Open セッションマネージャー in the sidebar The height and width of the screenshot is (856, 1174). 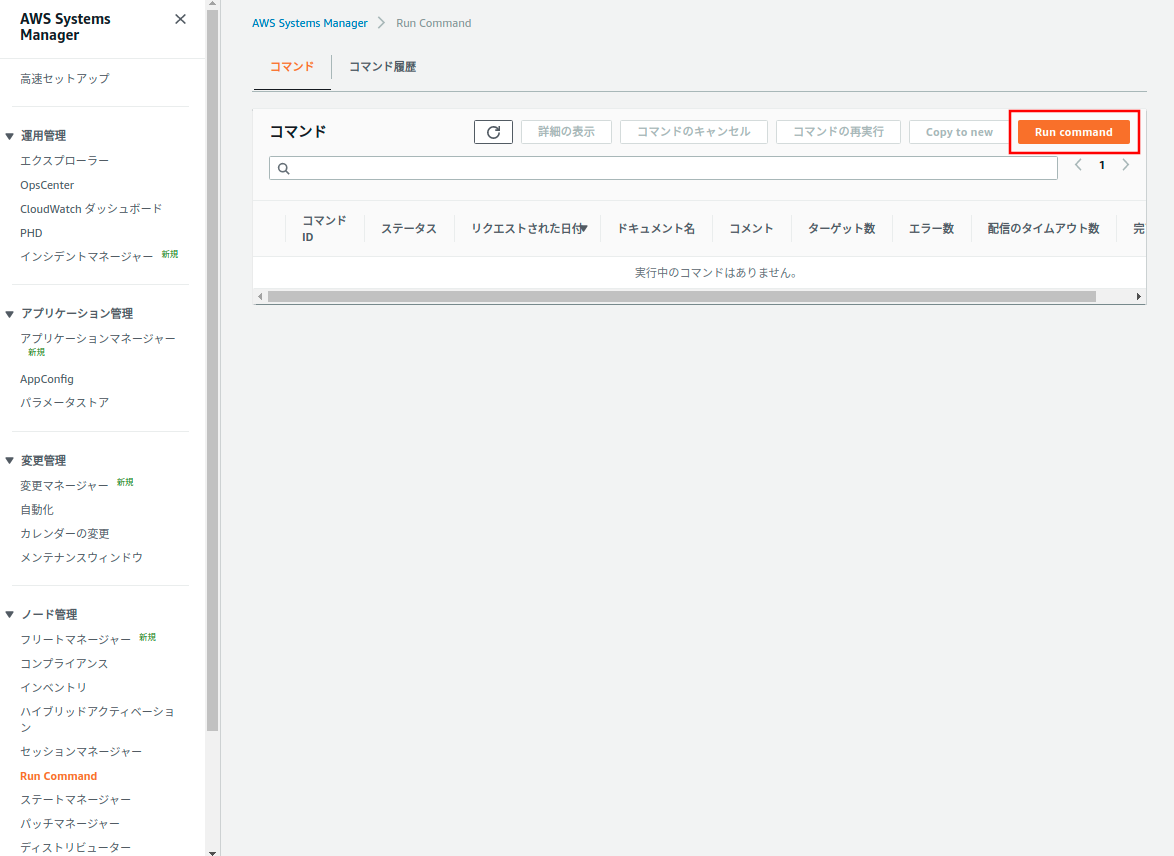(81, 752)
